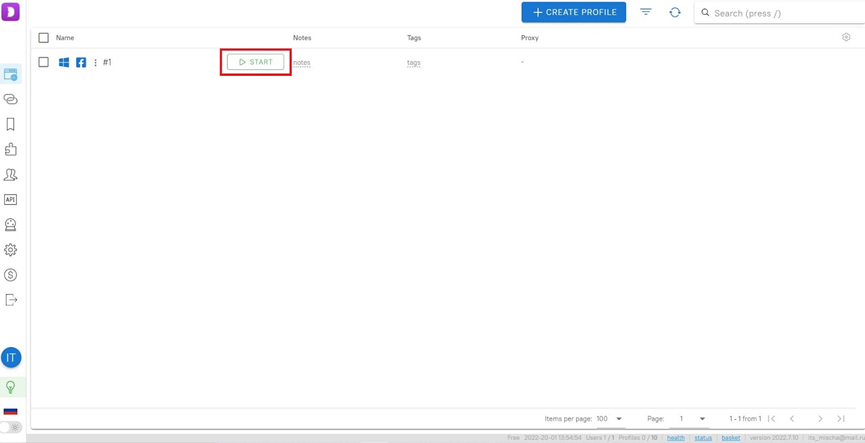This screenshot has width=865, height=443.
Task: Tick the checkbox for profile #1
Action: (x=44, y=62)
